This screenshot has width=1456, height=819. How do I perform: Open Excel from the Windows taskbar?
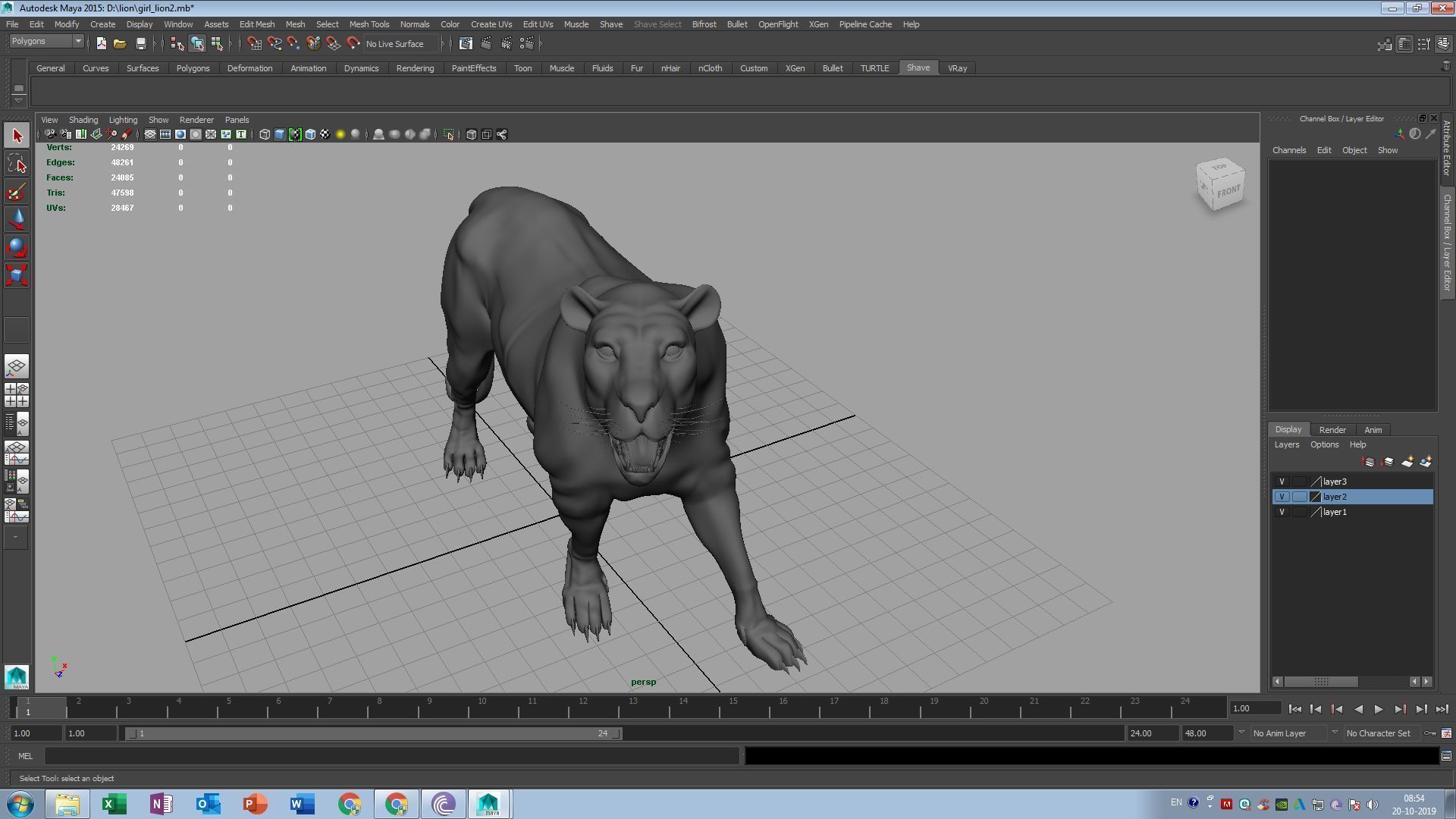coord(115,804)
